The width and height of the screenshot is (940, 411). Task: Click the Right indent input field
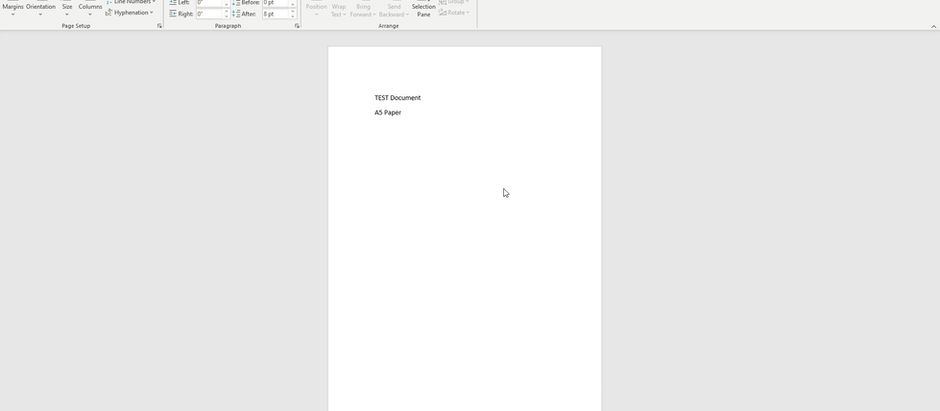click(209, 13)
